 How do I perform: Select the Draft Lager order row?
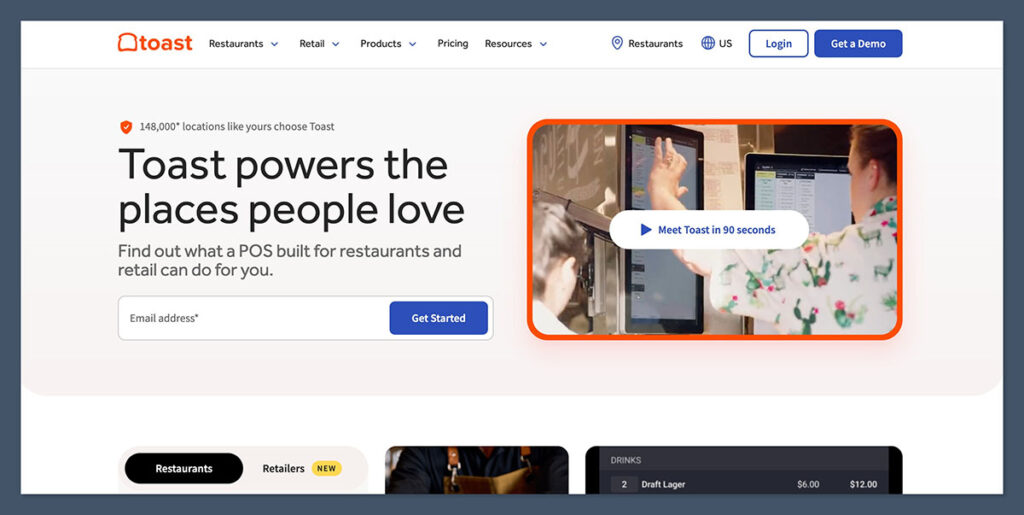(x=745, y=484)
